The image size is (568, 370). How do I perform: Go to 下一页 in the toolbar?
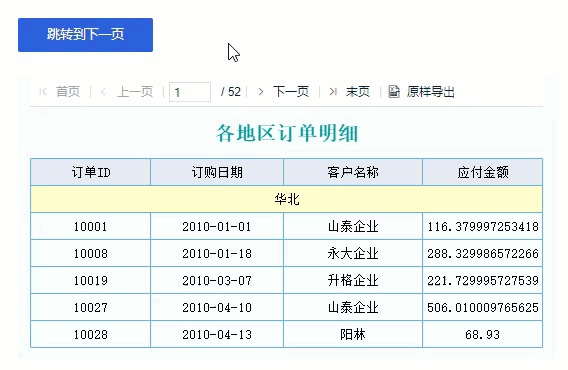coord(291,92)
